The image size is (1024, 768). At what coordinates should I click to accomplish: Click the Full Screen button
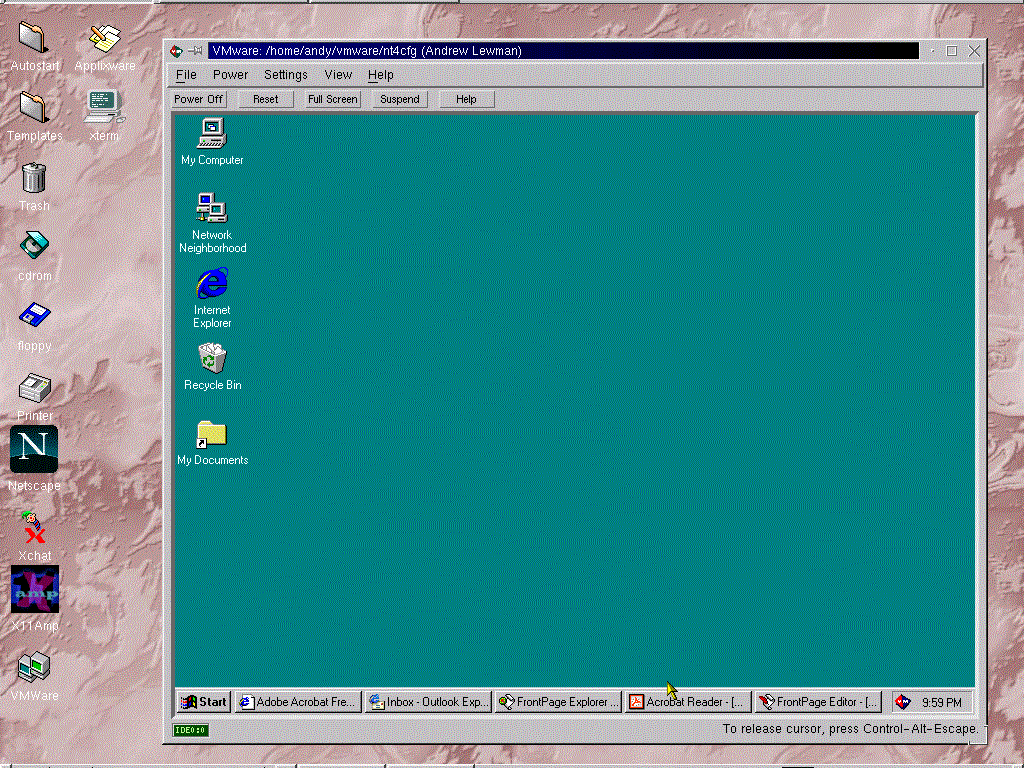pos(332,99)
